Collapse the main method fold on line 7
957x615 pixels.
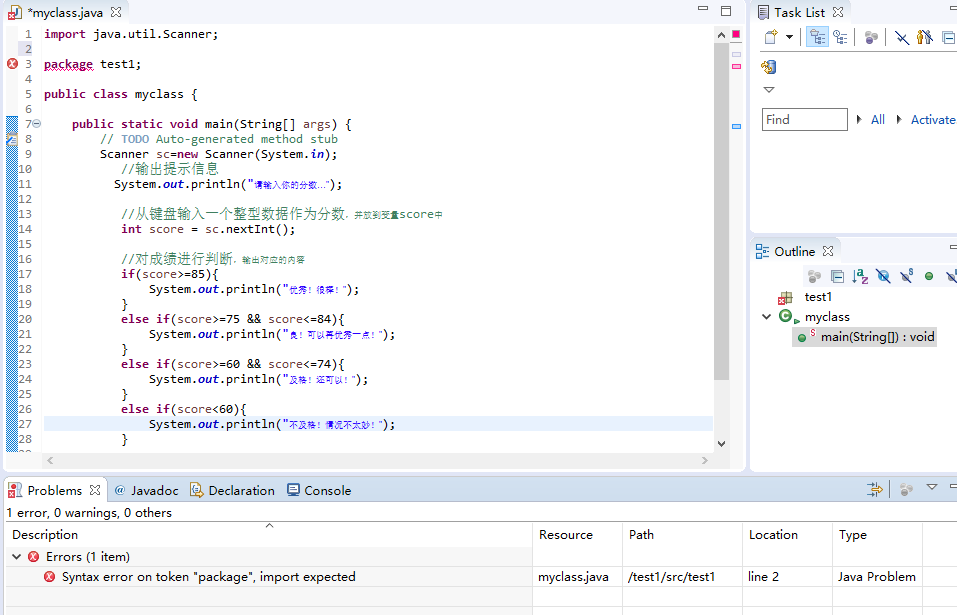coord(37,124)
